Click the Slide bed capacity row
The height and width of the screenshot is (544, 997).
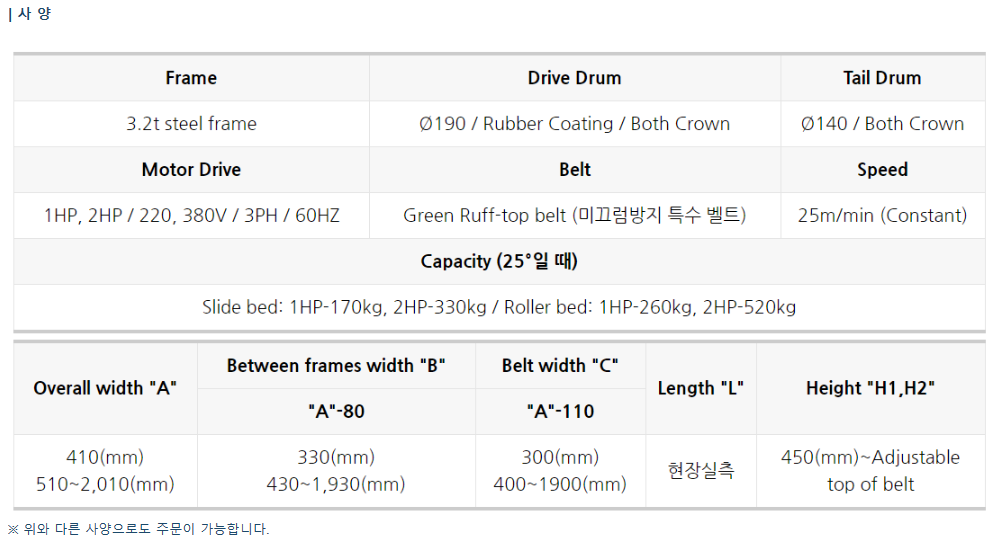[x=499, y=307]
